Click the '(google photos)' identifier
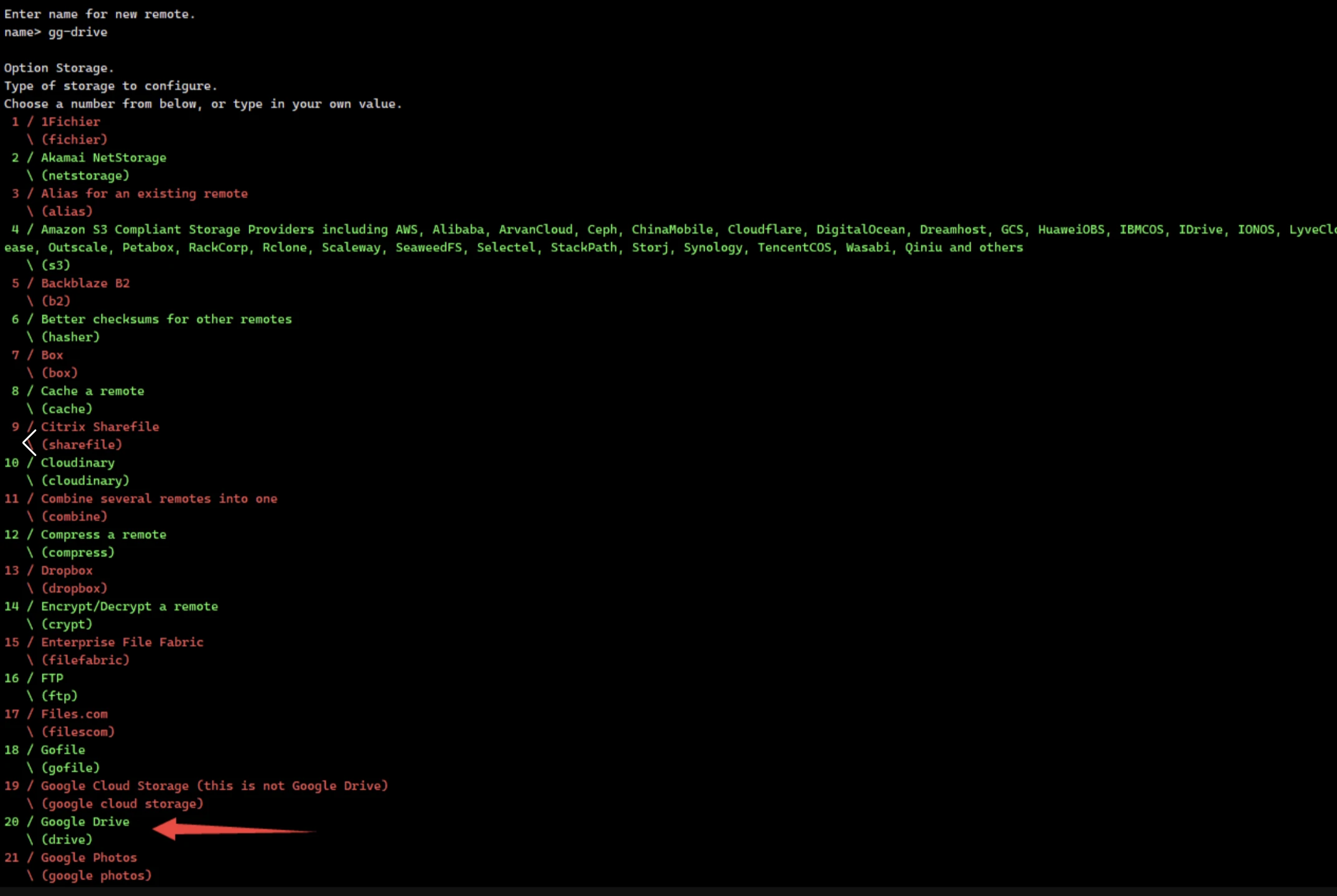 [x=97, y=876]
